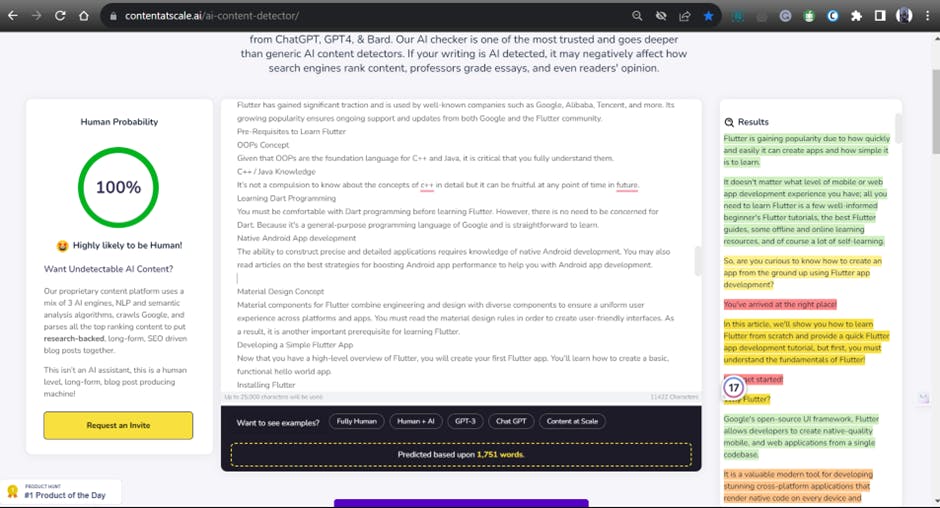Click the bold 'research-backed' text
This screenshot has width=940, height=508.
click(74, 339)
